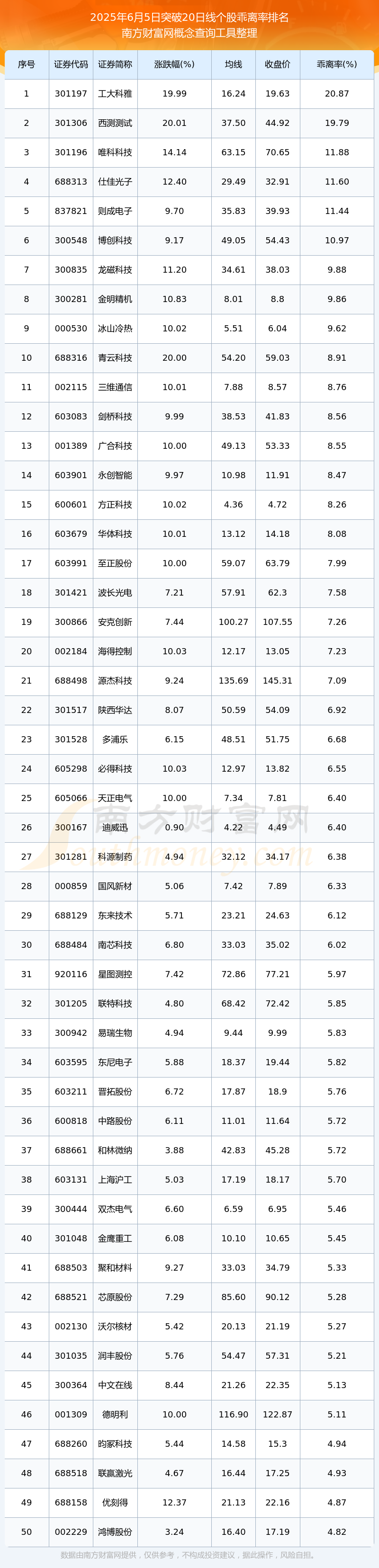The height and width of the screenshot is (1568, 379).
Task: Click stock name 方正科技
Action: pos(115,505)
